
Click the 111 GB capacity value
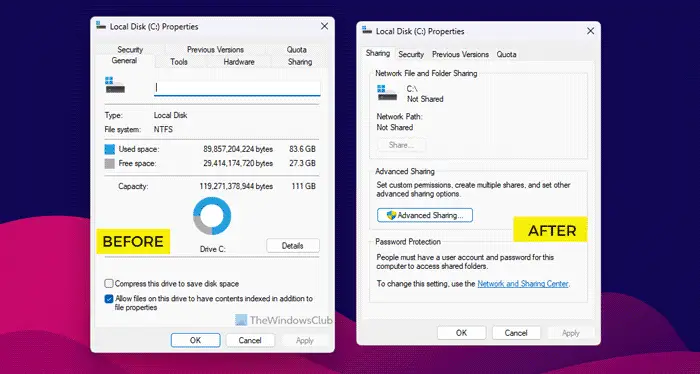click(304, 186)
